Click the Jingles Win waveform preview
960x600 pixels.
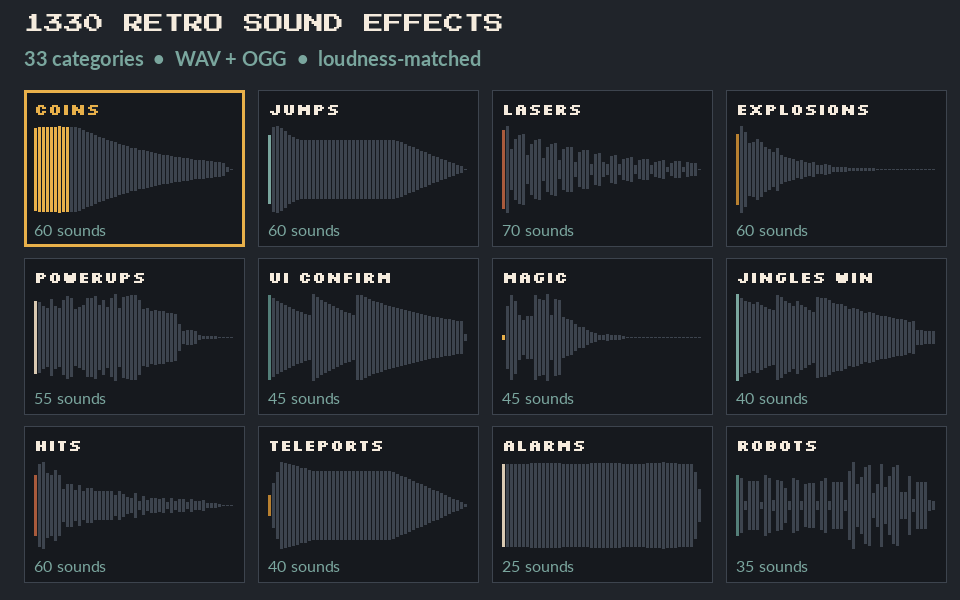point(835,337)
